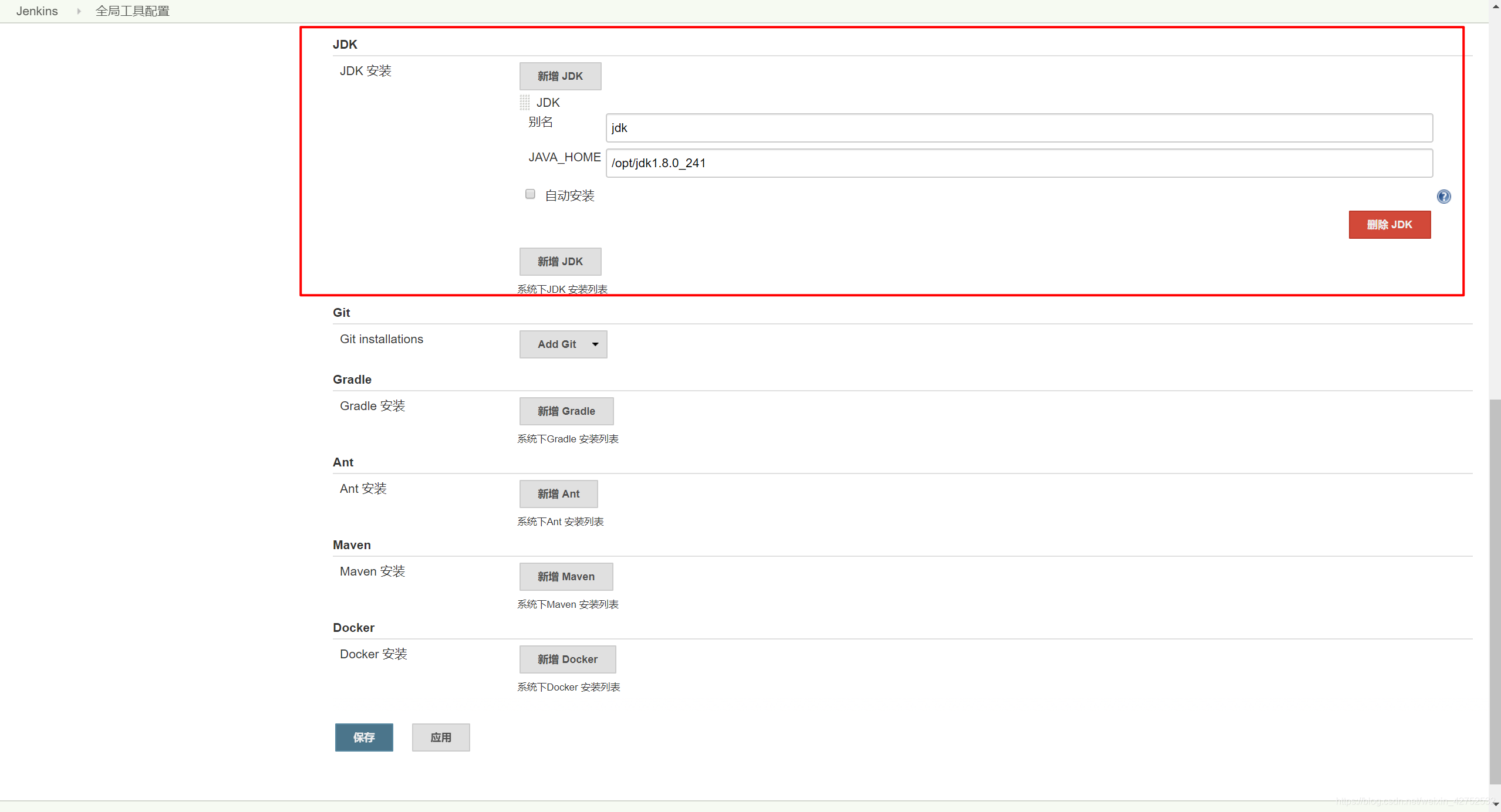Image resolution: width=1501 pixels, height=812 pixels.
Task: Grab the JDK drag handle icon
Action: tap(525, 103)
